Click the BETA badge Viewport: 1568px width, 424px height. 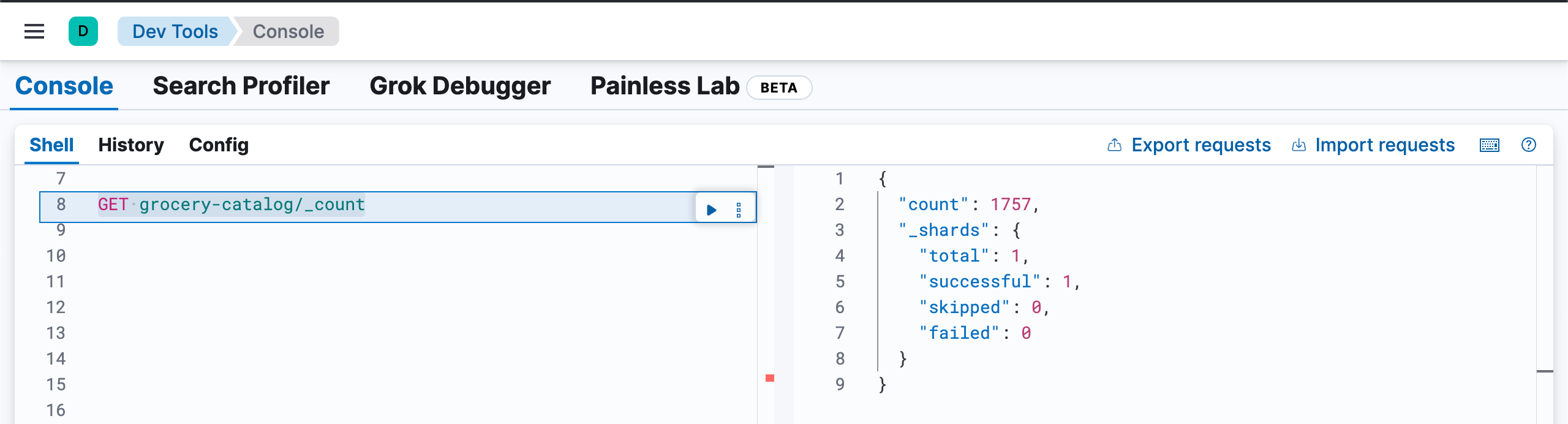(779, 88)
